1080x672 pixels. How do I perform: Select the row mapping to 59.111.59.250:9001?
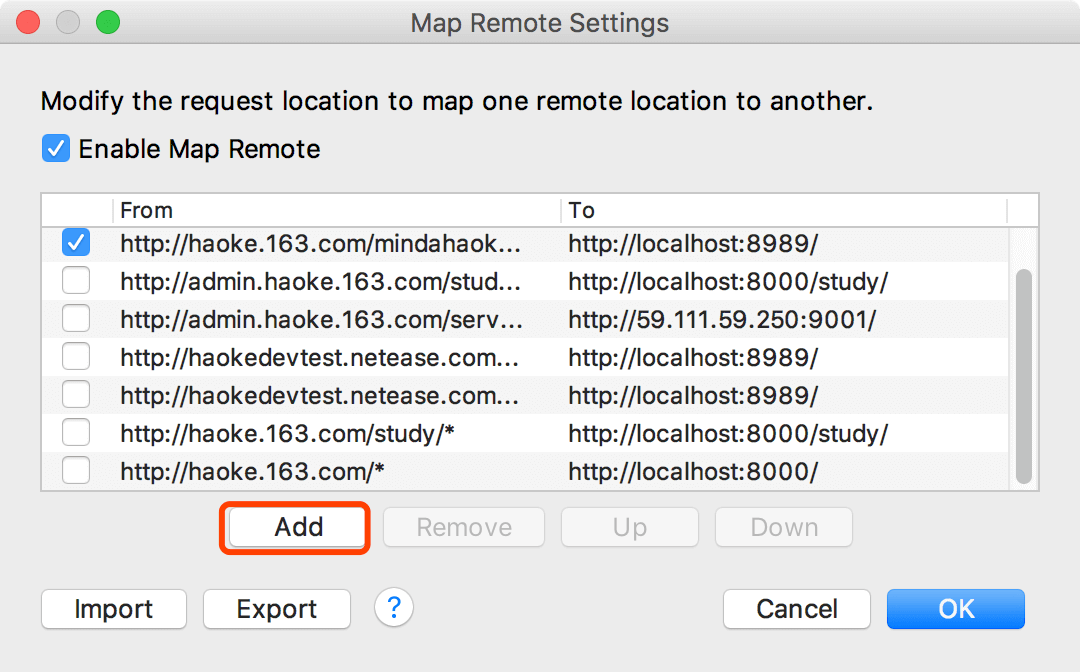tap(722, 320)
